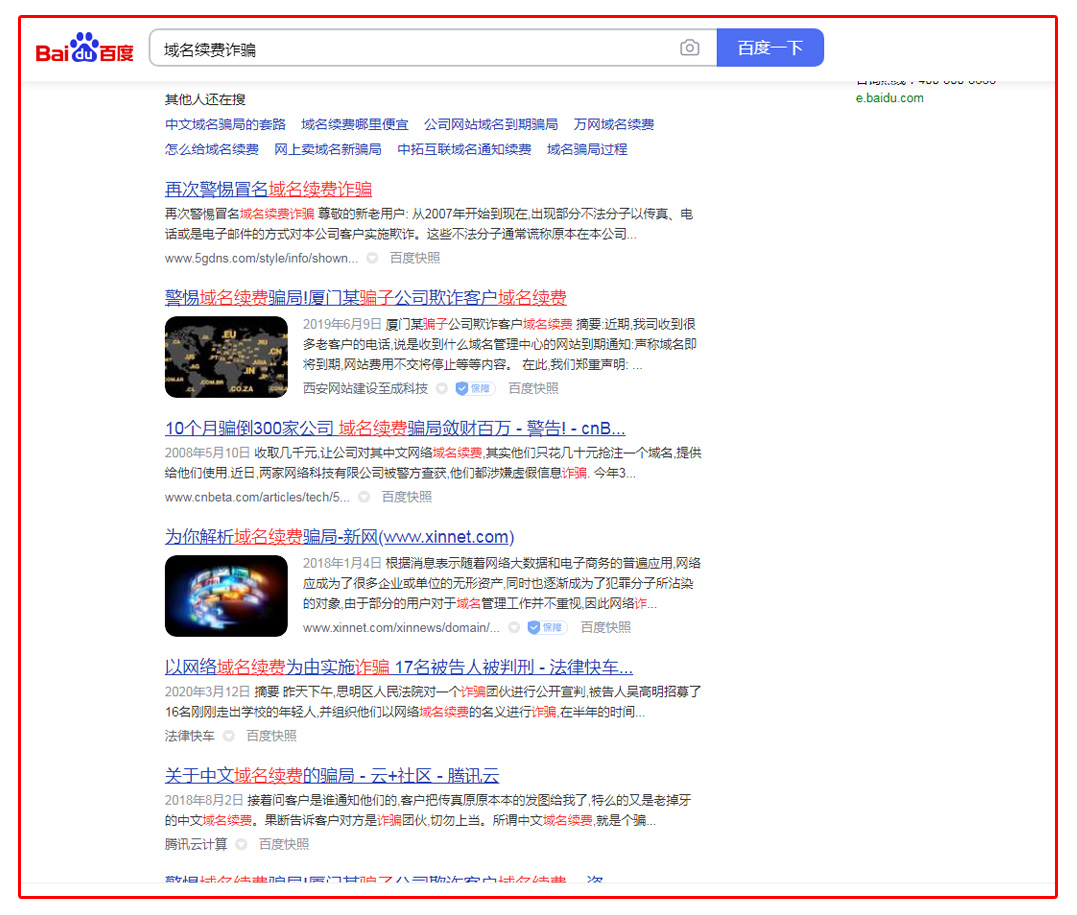Open result 警惕域名续费骗局!厦门某骗子公司欺诈客户域名续费
This screenshot has width=1077, height=915.
pos(365,297)
